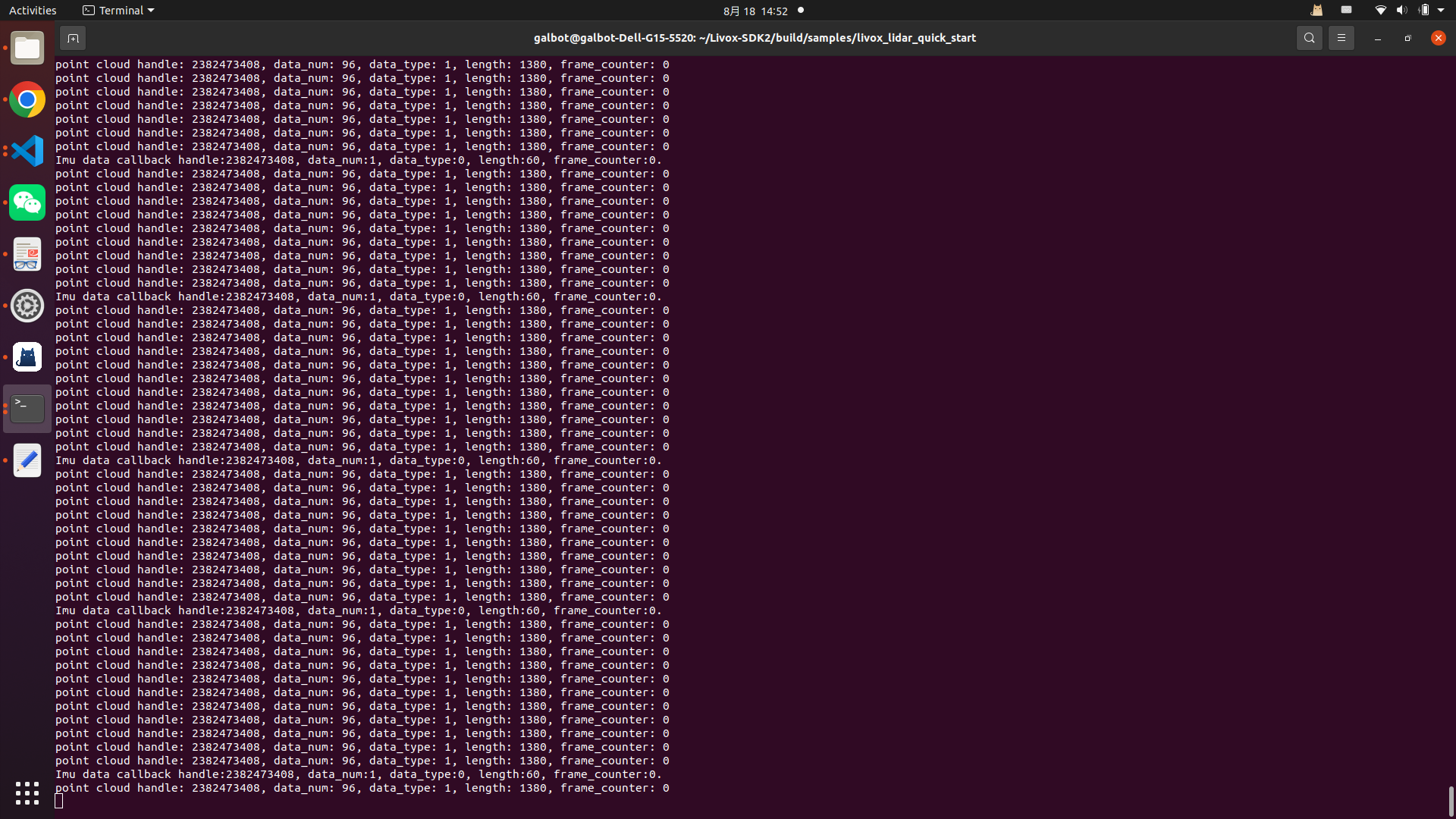Click the keyboard input source indicator
The height and width of the screenshot is (819, 1456).
click(x=1346, y=11)
